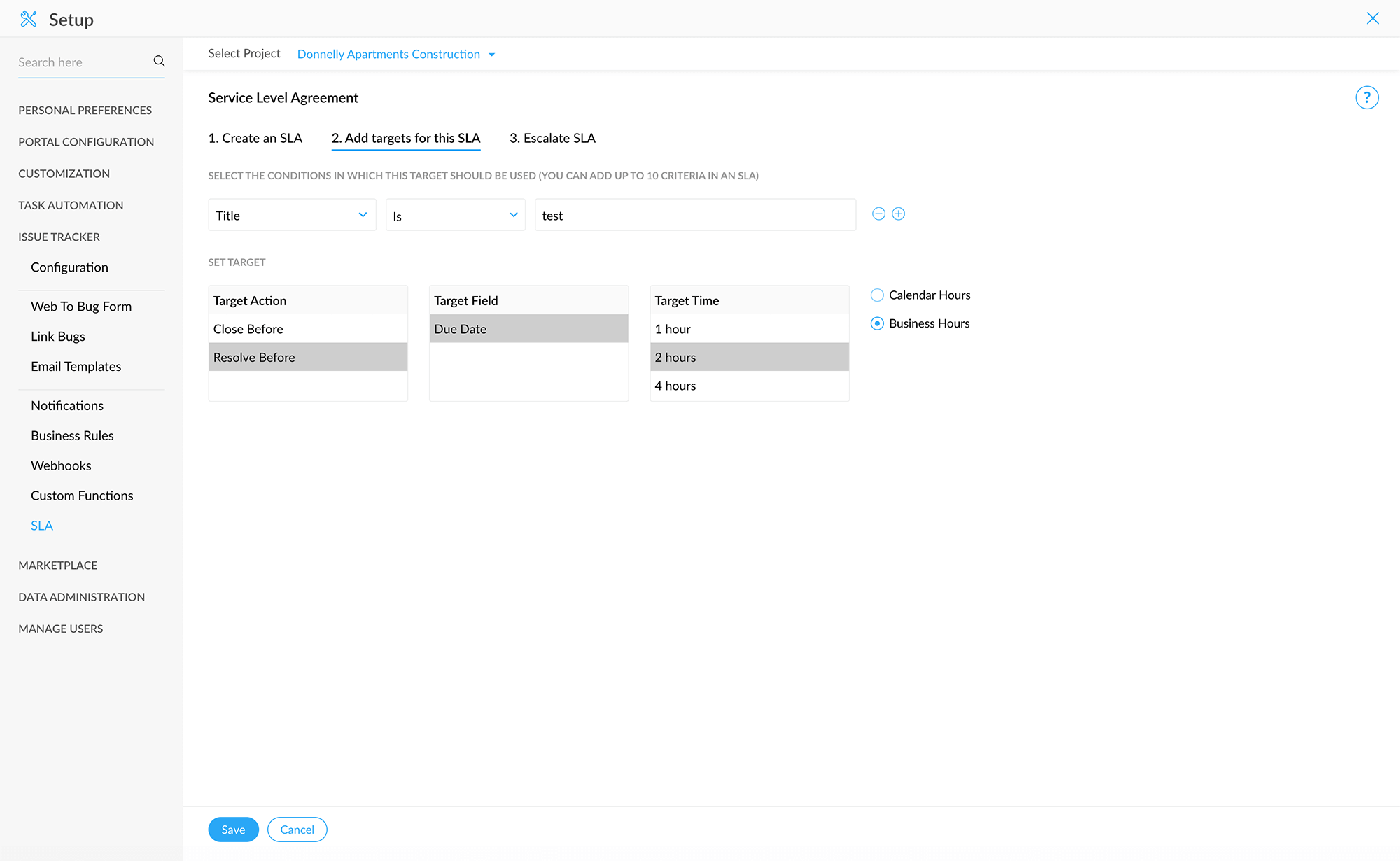Click the Cancel button
The height and width of the screenshot is (861, 1400).
click(297, 829)
